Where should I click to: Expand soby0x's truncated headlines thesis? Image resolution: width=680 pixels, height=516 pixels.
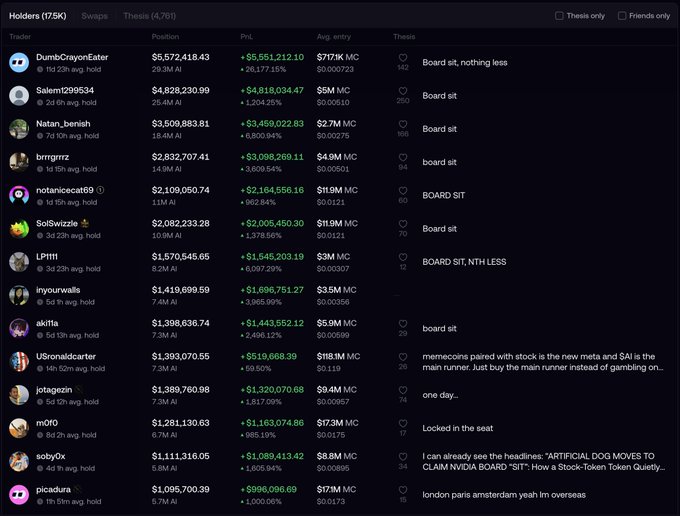(x=544, y=462)
